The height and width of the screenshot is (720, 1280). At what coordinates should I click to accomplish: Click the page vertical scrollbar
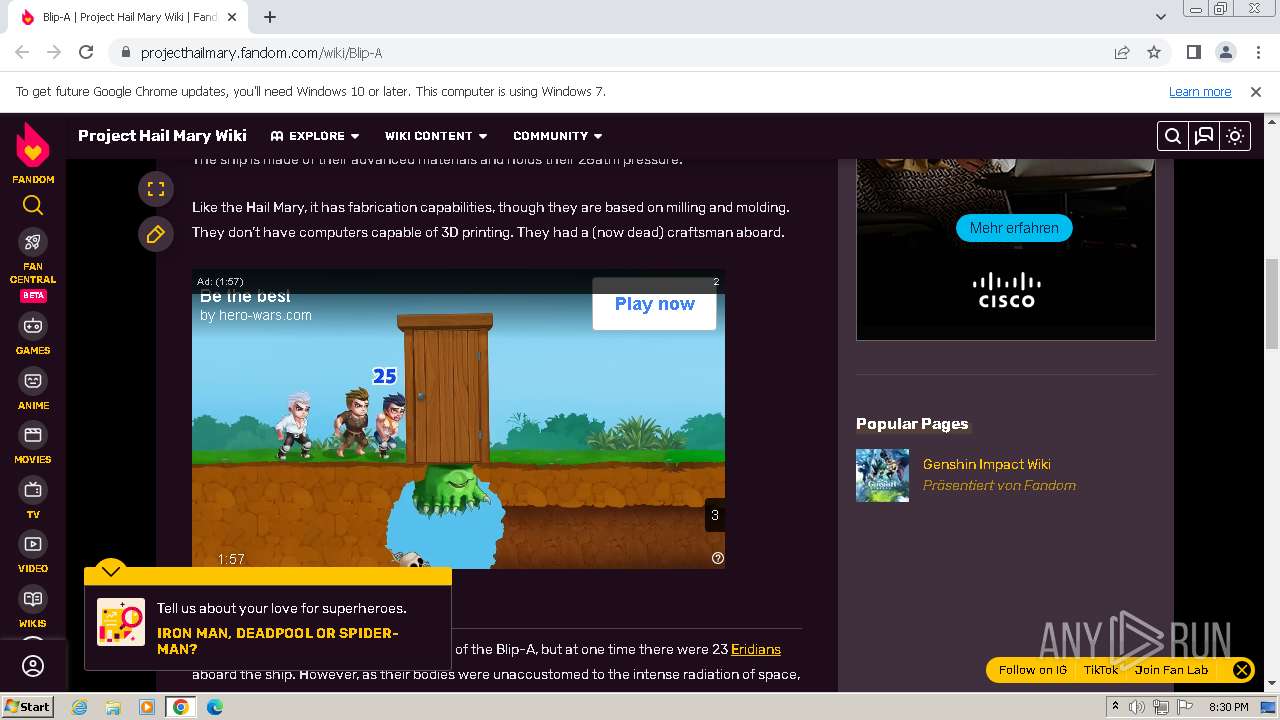pos(1272,303)
